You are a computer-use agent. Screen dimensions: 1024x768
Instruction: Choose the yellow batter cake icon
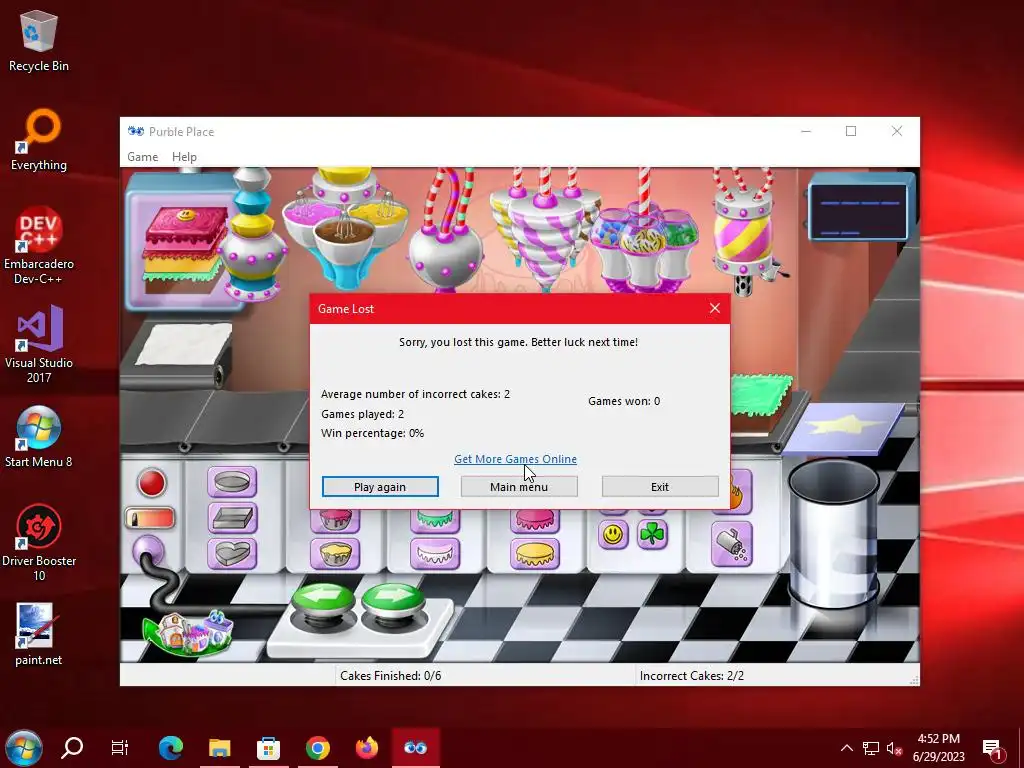[336, 554]
